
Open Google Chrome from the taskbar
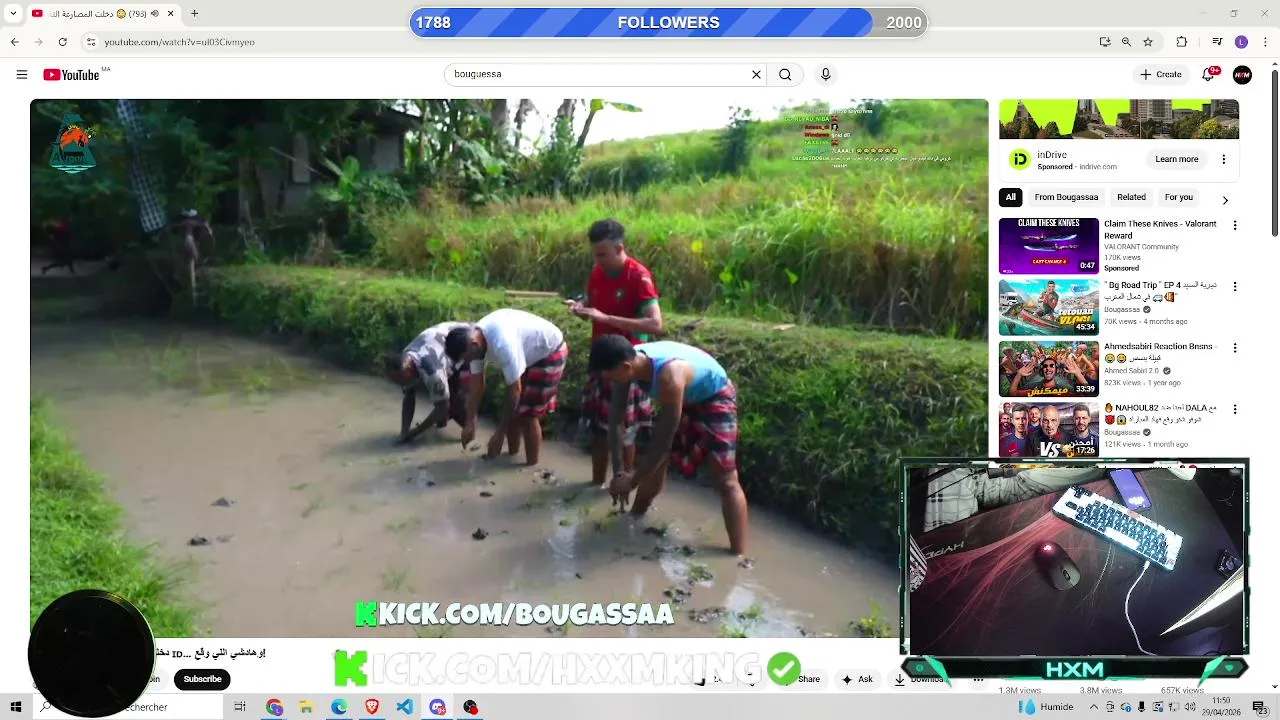coord(274,707)
